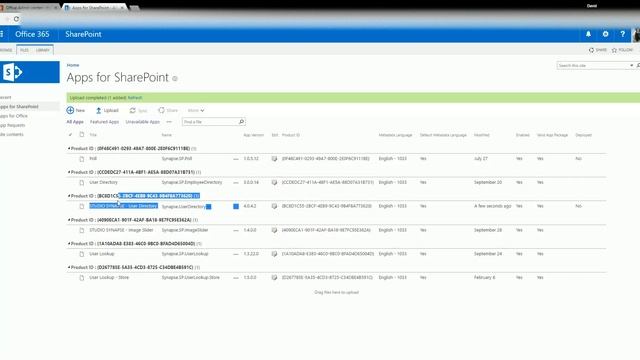The image size is (640, 360).
Task: Click the 'September 28' modified cell
Action: pos(488,230)
